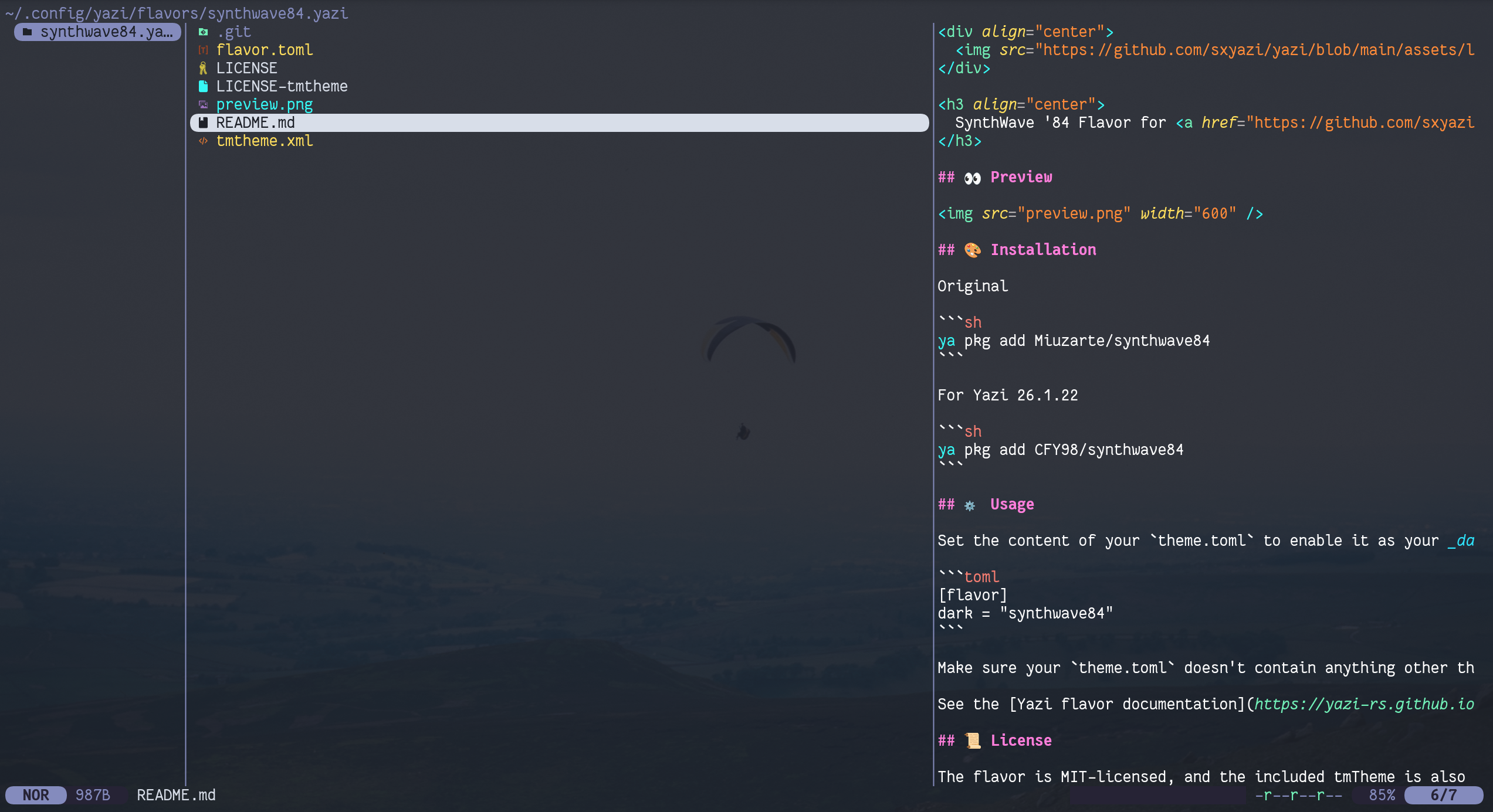Click the .git folder icon

203,32
